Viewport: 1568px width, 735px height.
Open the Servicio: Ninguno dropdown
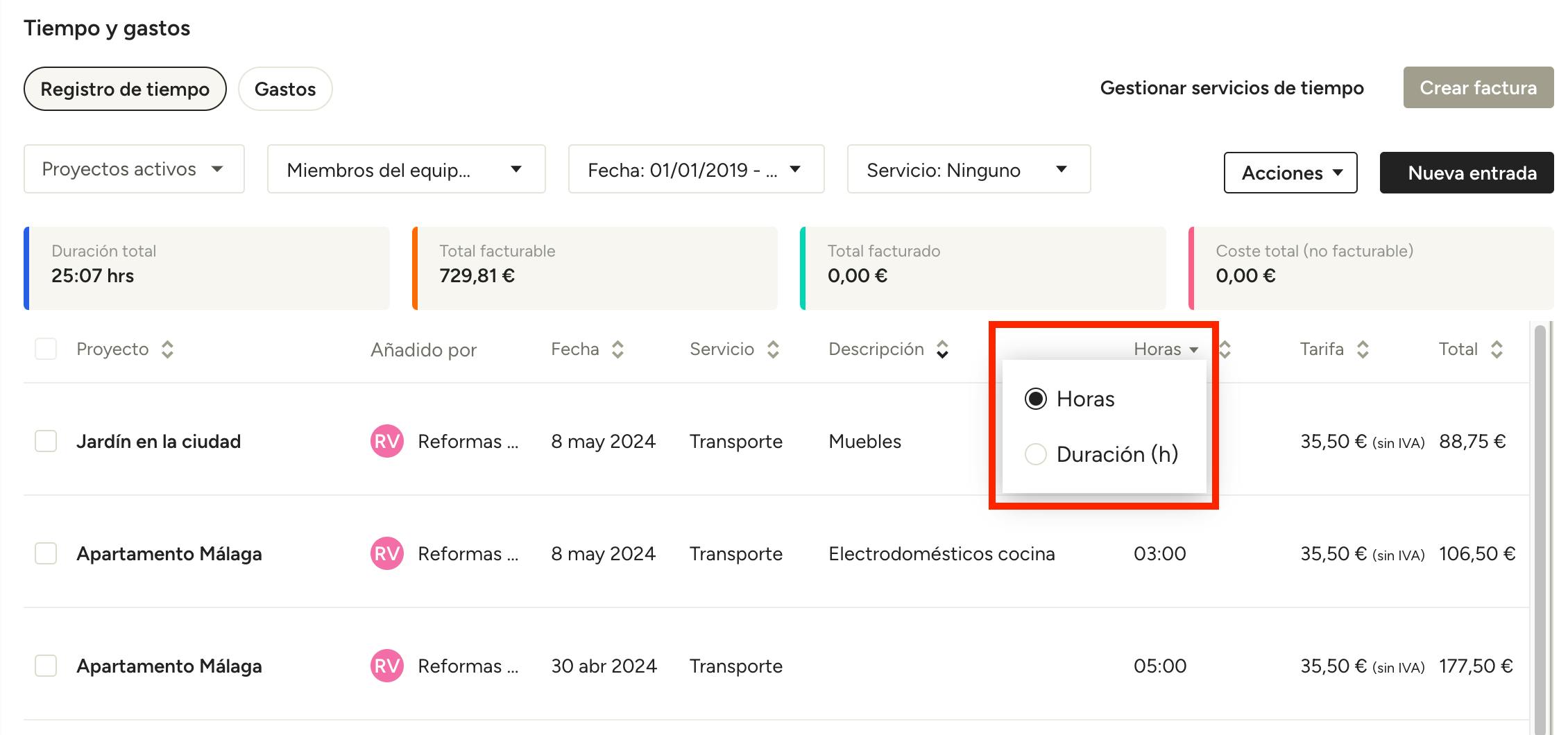[968, 169]
